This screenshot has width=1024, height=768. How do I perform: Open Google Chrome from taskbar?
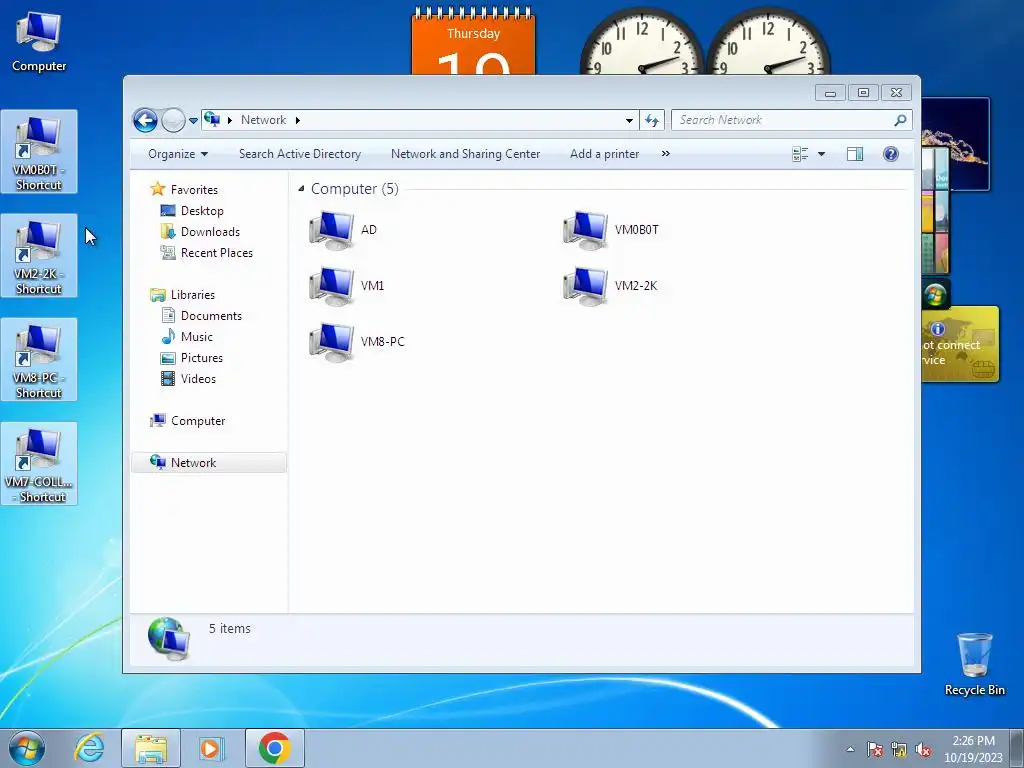(x=275, y=748)
